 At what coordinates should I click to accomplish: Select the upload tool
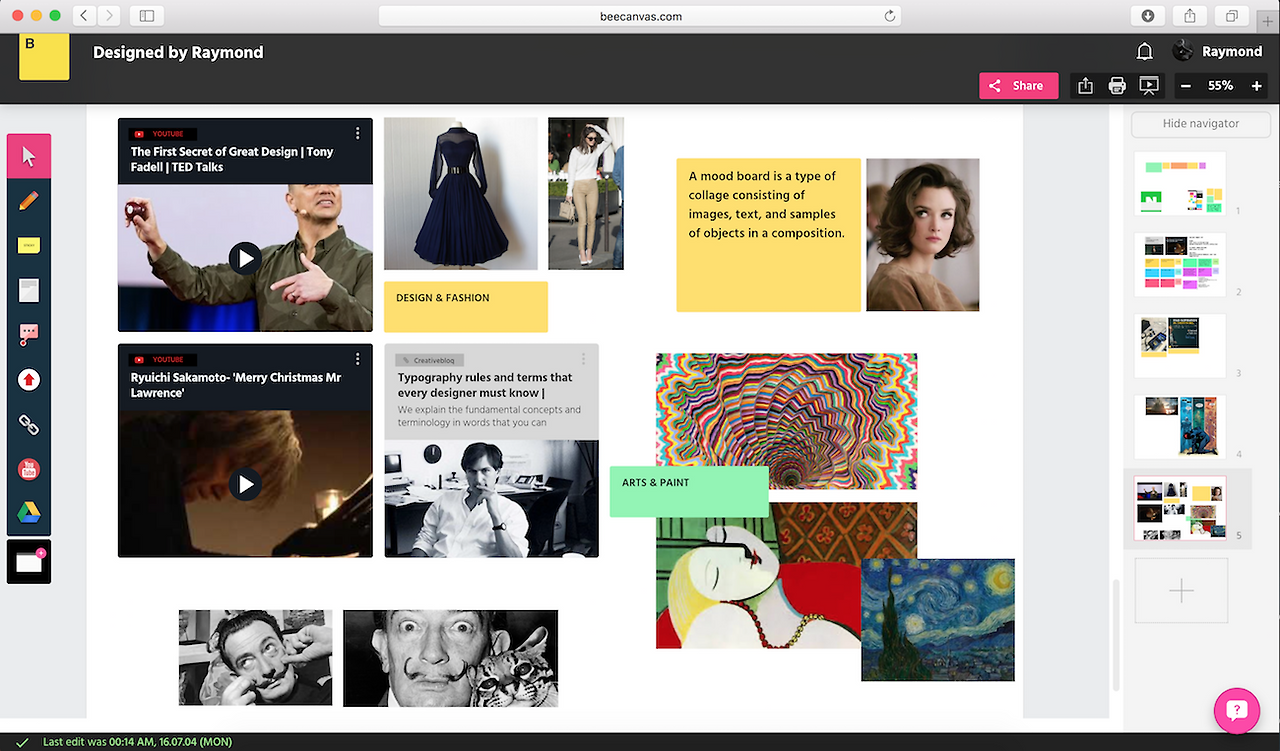pos(28,379)
